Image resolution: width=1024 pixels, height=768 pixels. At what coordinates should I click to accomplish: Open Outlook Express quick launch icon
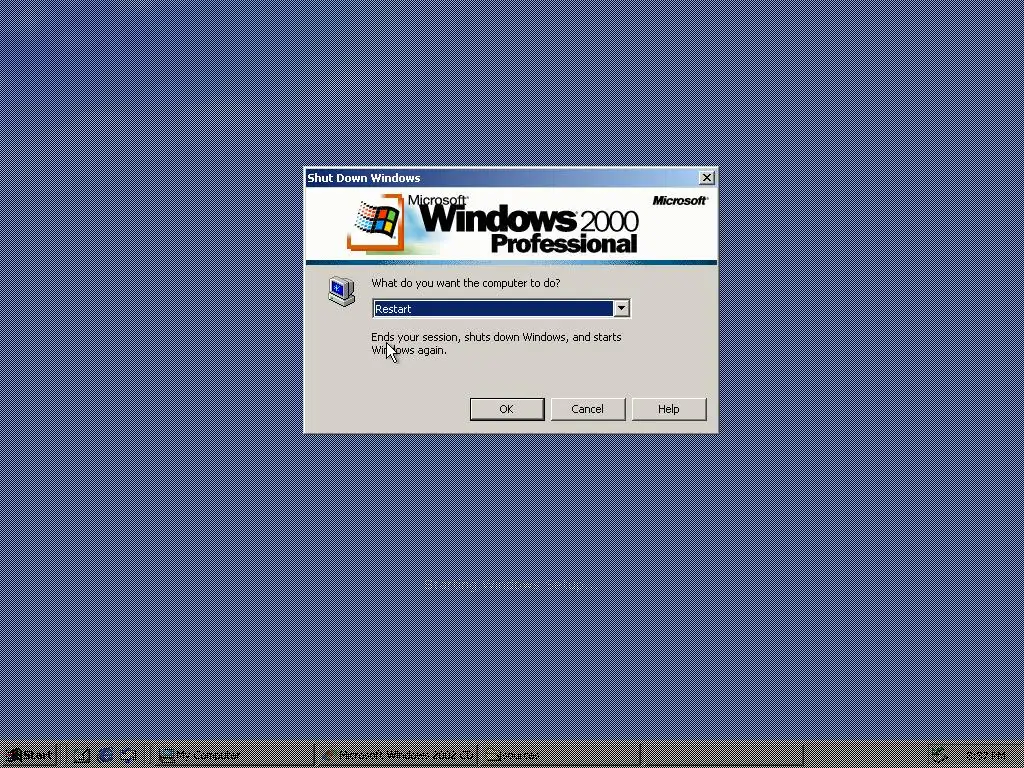pyautogui.click(x=128, y=755)
